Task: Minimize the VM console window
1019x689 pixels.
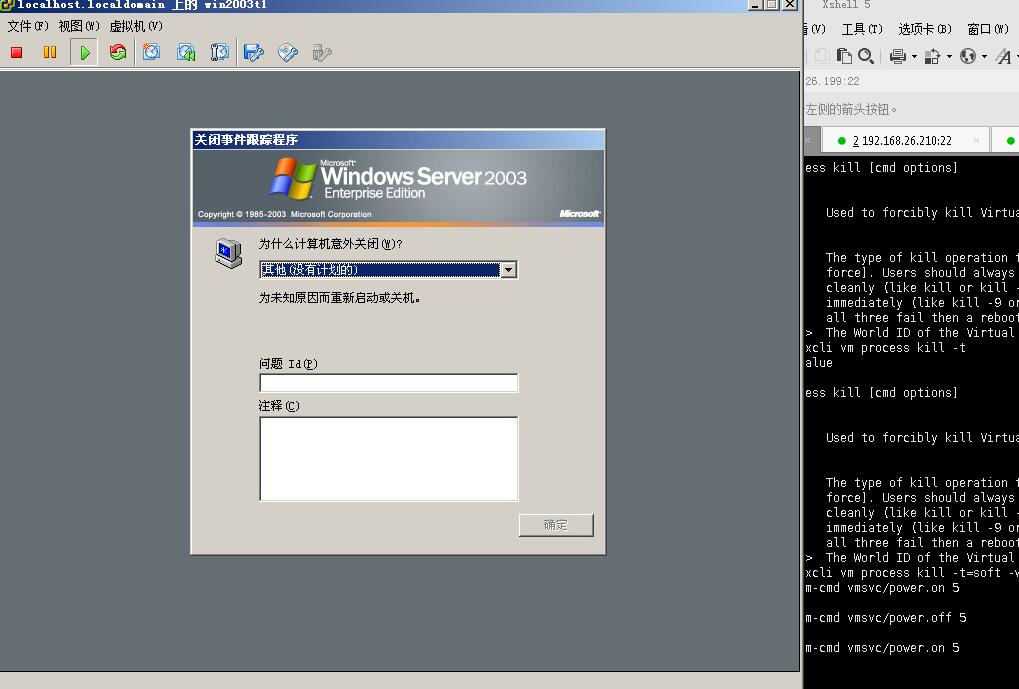Action: pyautogui.click(x=755, y=5)
